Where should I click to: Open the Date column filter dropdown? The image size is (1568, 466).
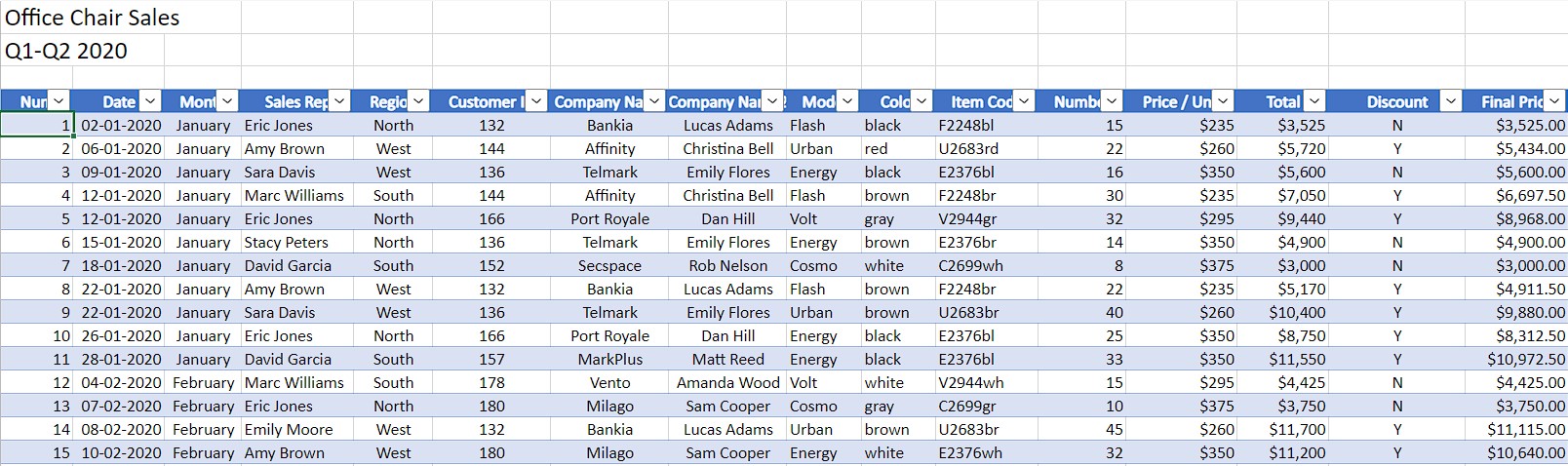[150, 101]
